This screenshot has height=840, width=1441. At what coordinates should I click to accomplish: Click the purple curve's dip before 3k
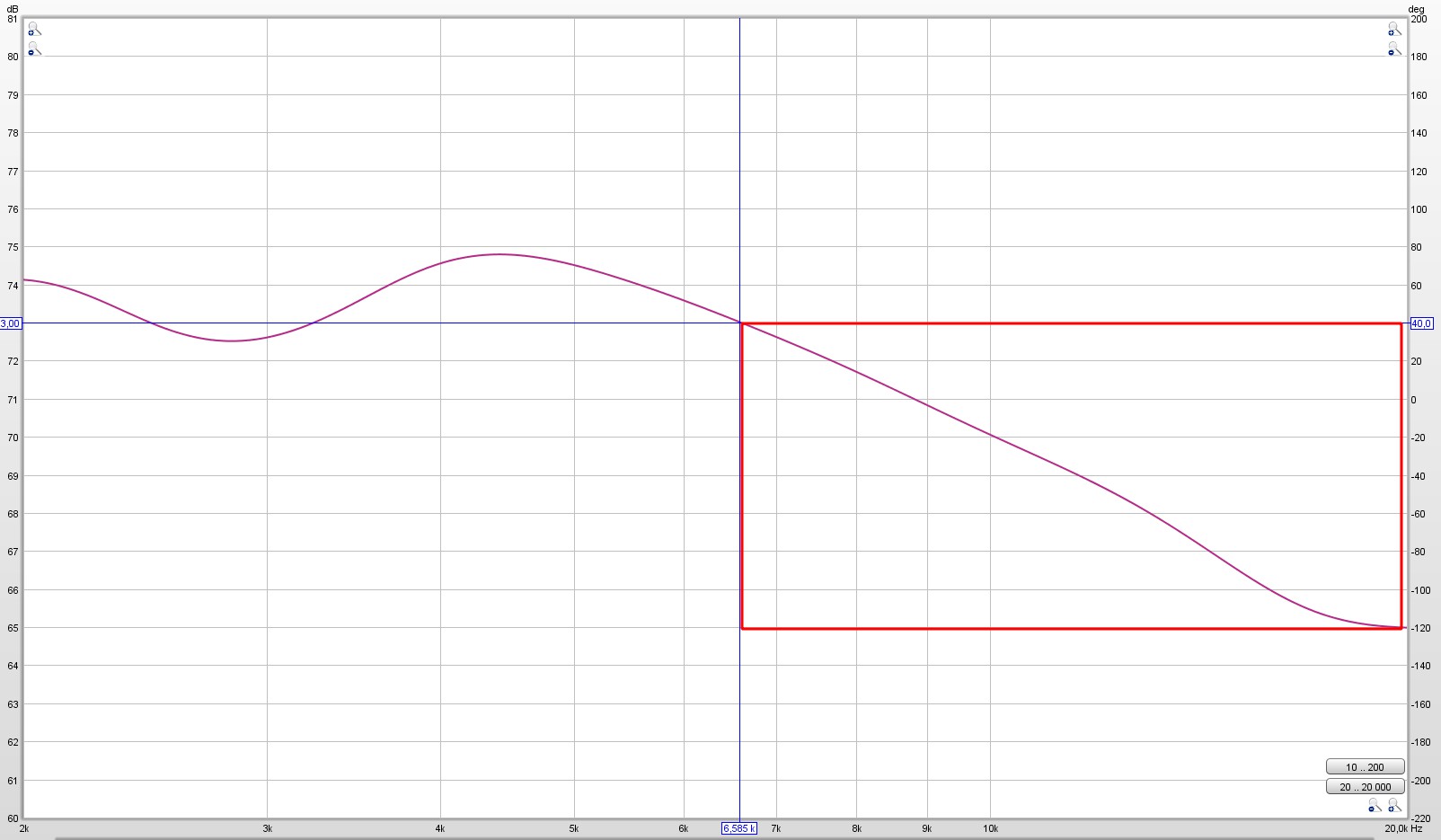[231, 340]
